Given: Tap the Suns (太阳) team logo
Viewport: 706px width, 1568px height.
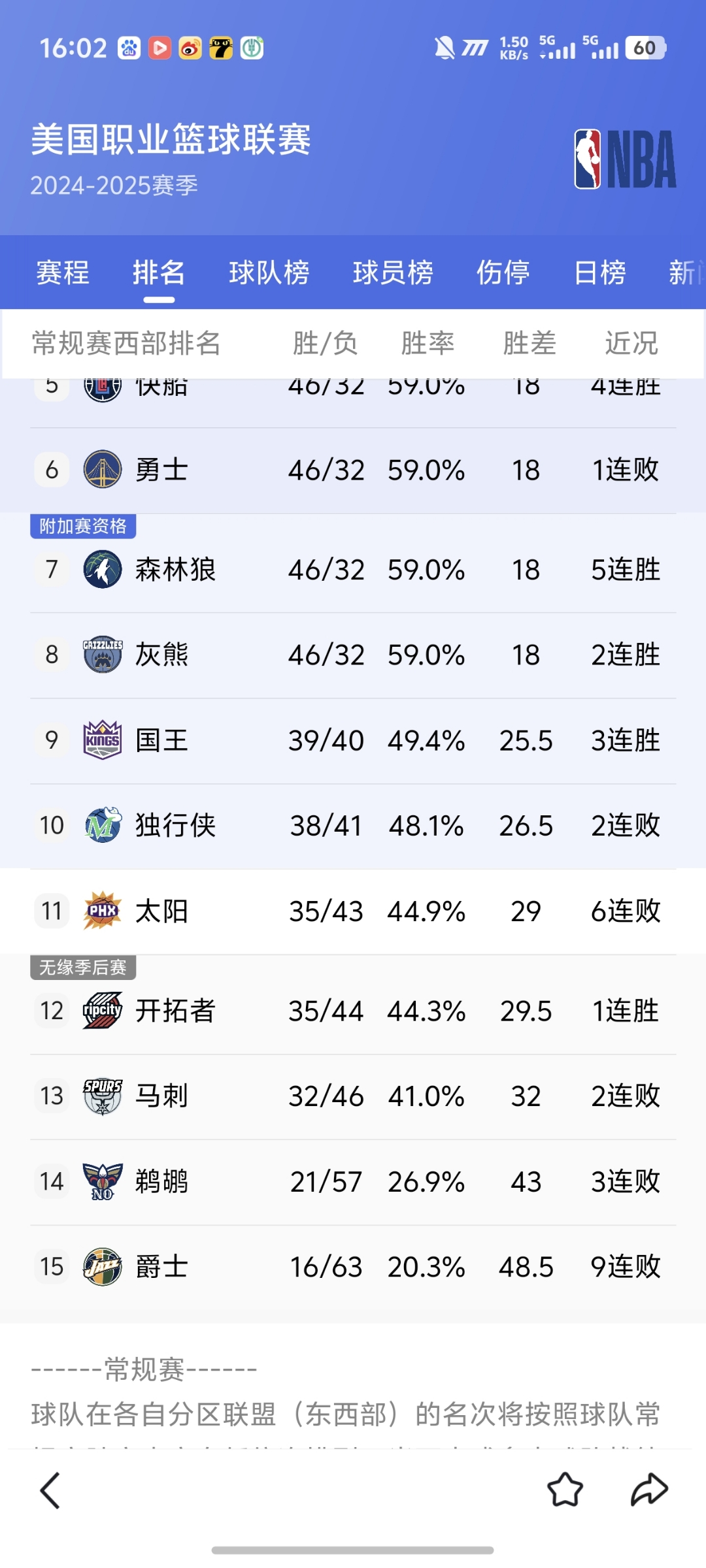Looking at the screenshot, I should point(101,911).
